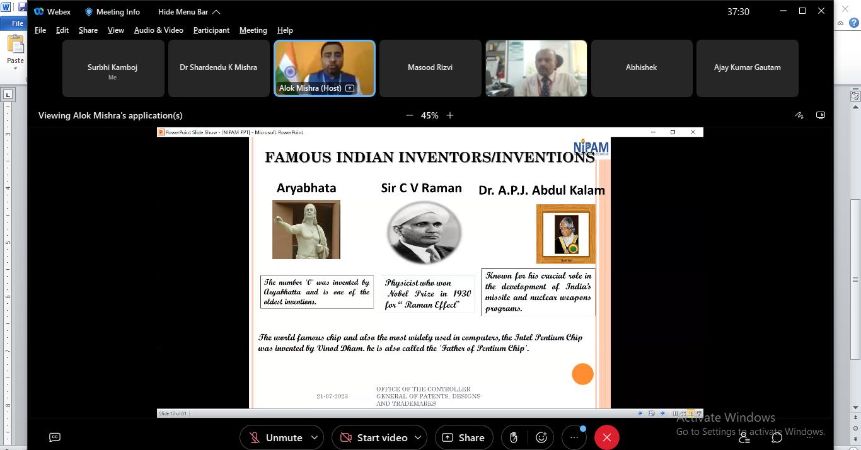Viewport: 861px width, 450px height.
Task: Open the more options ellipsis button
Action: click(x=574, y=437)
